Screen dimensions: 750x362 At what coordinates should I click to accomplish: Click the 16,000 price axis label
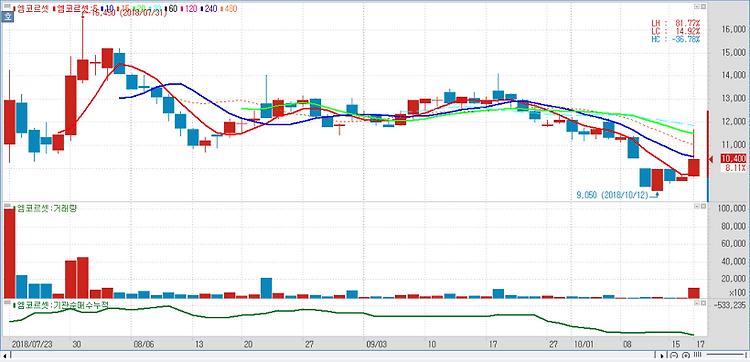coord(733,30)
